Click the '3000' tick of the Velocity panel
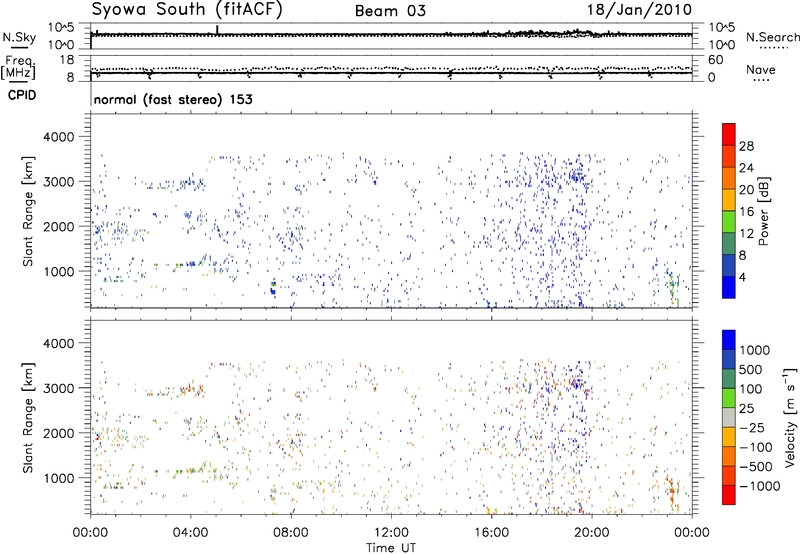 tap(58, 388)
